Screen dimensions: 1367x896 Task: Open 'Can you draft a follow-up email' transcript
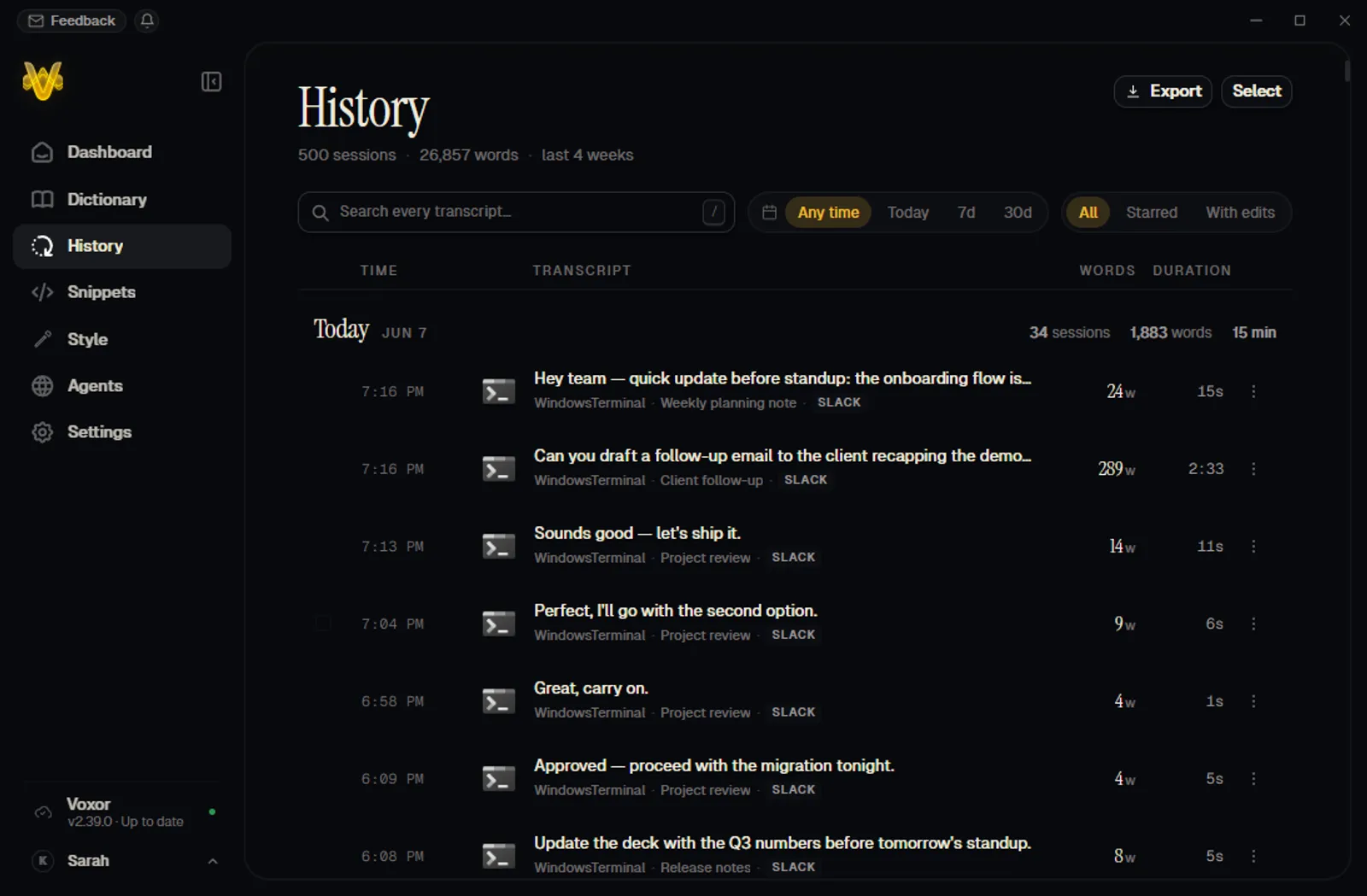tap(783, 456)
